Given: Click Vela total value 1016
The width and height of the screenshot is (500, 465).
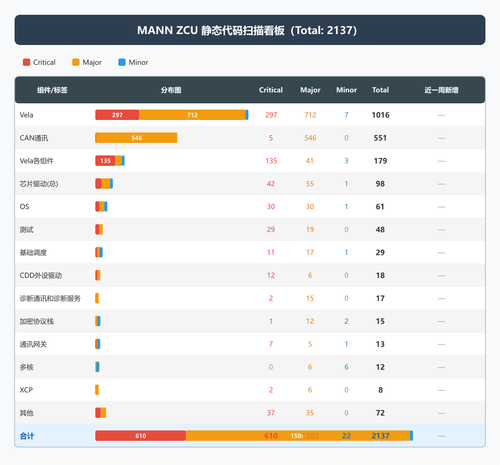Looking at the screenshot, I should tap(380, 115).
